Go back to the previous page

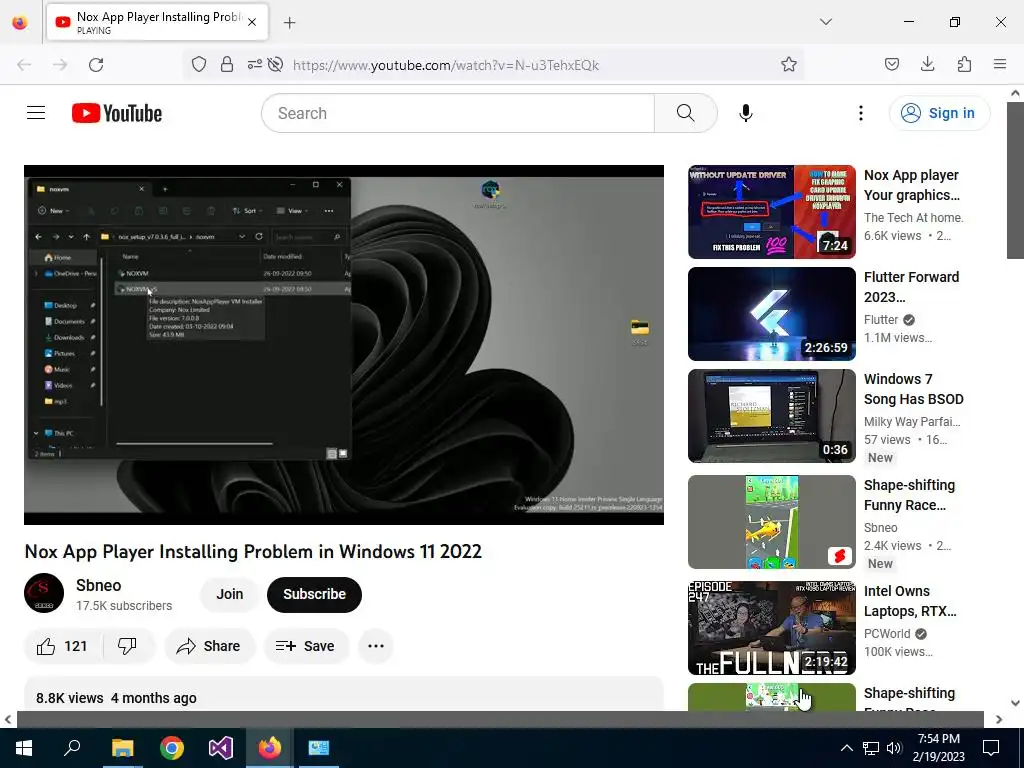(24, 65)
